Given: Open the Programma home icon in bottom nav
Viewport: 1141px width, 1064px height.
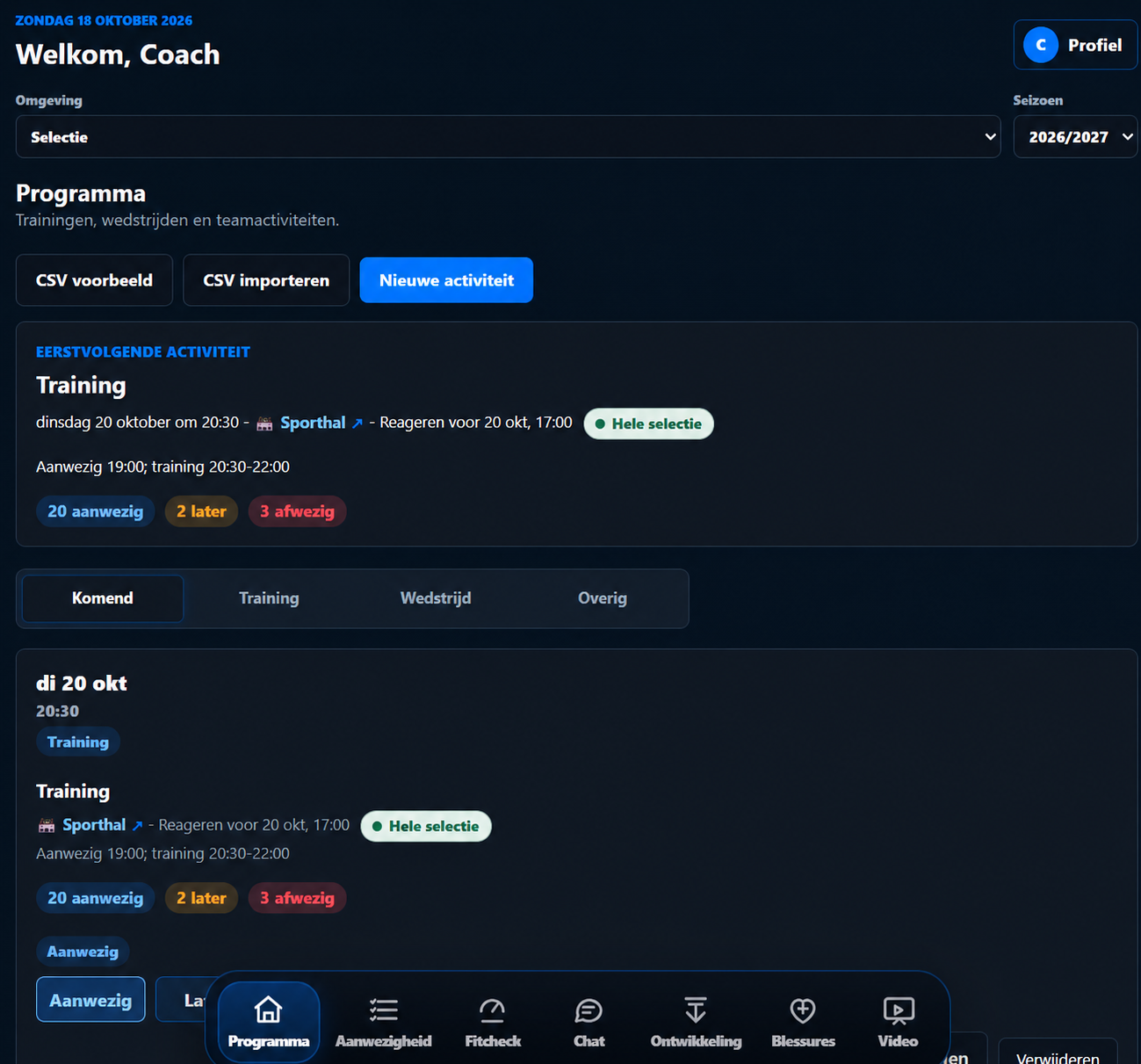Looking at the screenshot, I should (x=268, y=1010).
